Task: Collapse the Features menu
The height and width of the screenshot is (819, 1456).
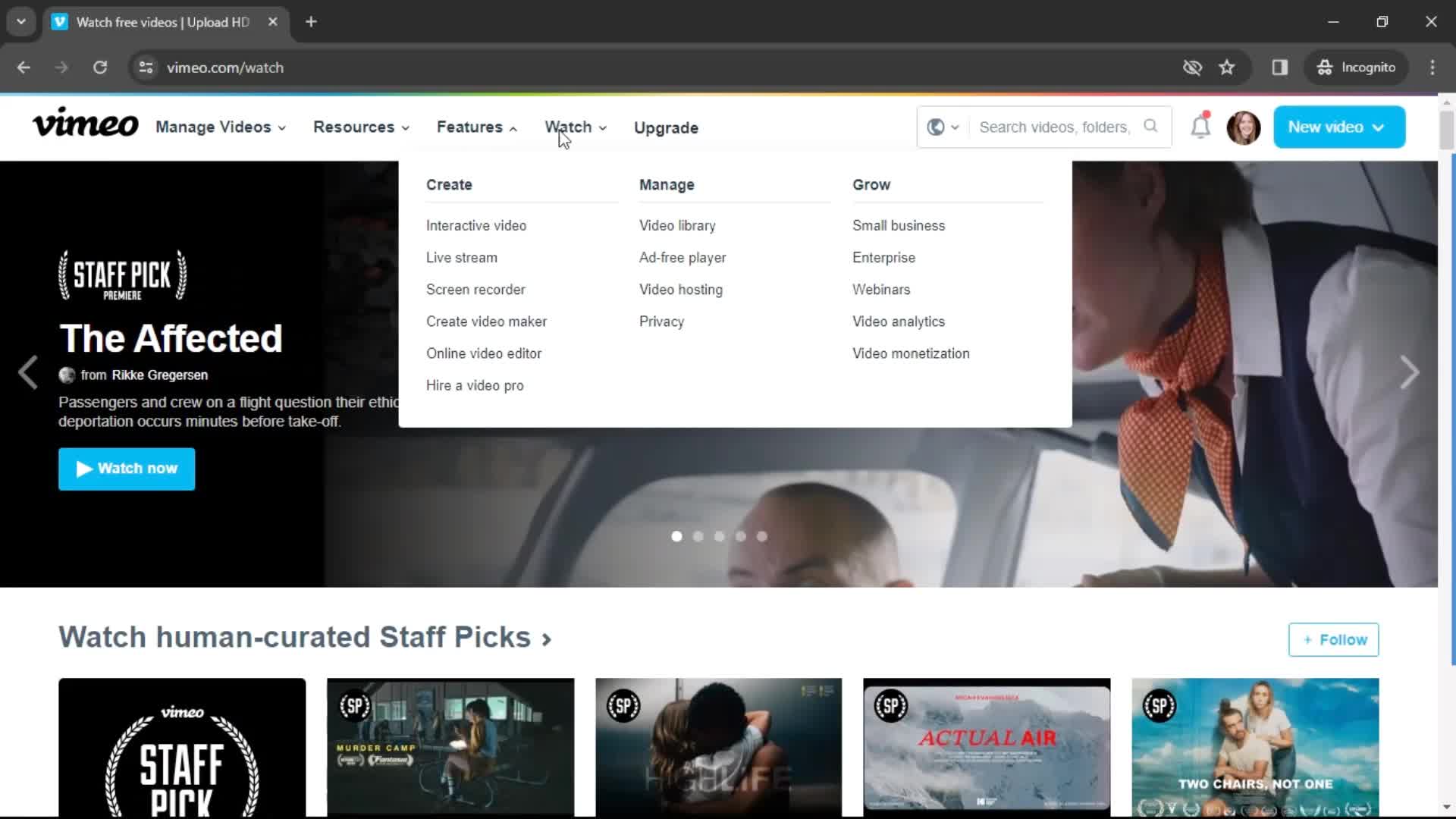Action: click(x=477, y=127)
